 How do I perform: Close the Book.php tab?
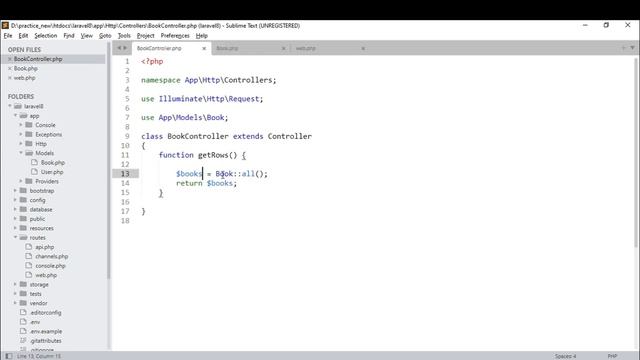(284, 48)
